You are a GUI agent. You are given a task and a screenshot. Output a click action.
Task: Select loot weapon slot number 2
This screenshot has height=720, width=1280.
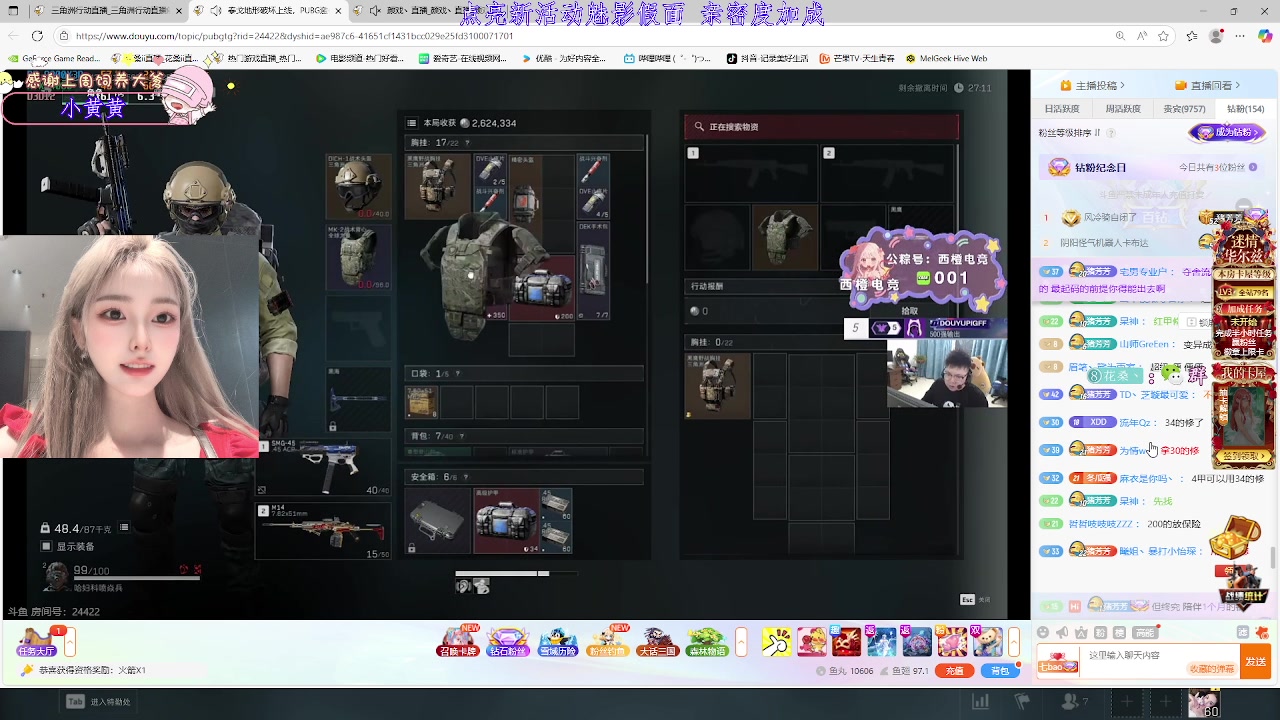coord(887,172)
